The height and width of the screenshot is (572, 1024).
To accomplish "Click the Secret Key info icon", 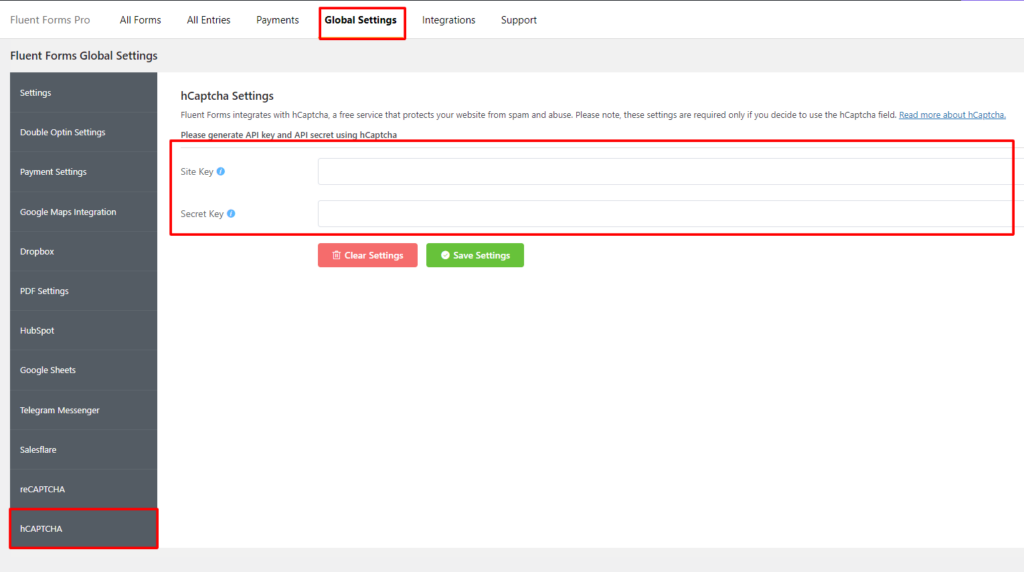I will pyautogui.click(x=231, y=214).
